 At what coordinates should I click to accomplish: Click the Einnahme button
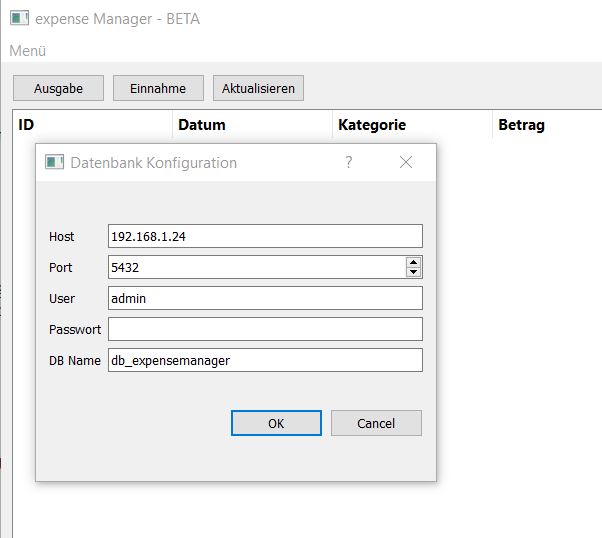pyautogui.click(x=158, y=88)
